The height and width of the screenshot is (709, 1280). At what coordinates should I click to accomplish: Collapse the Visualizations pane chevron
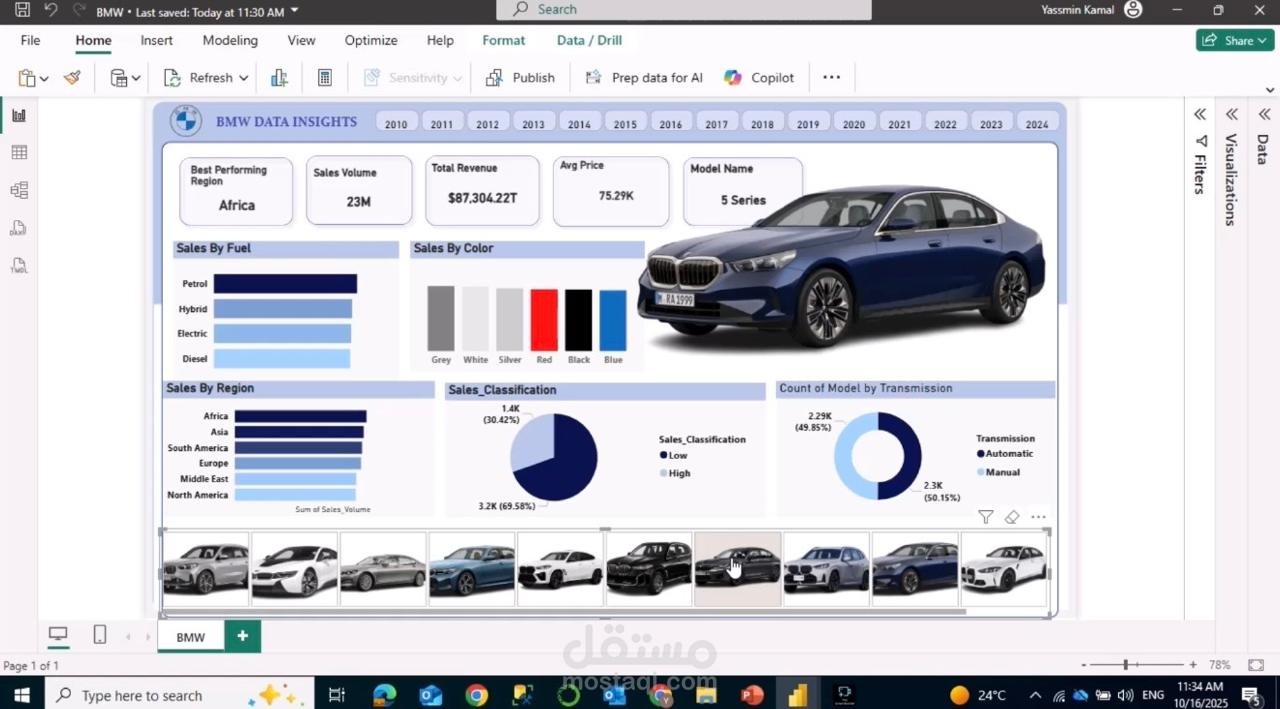click(1231, 114)
